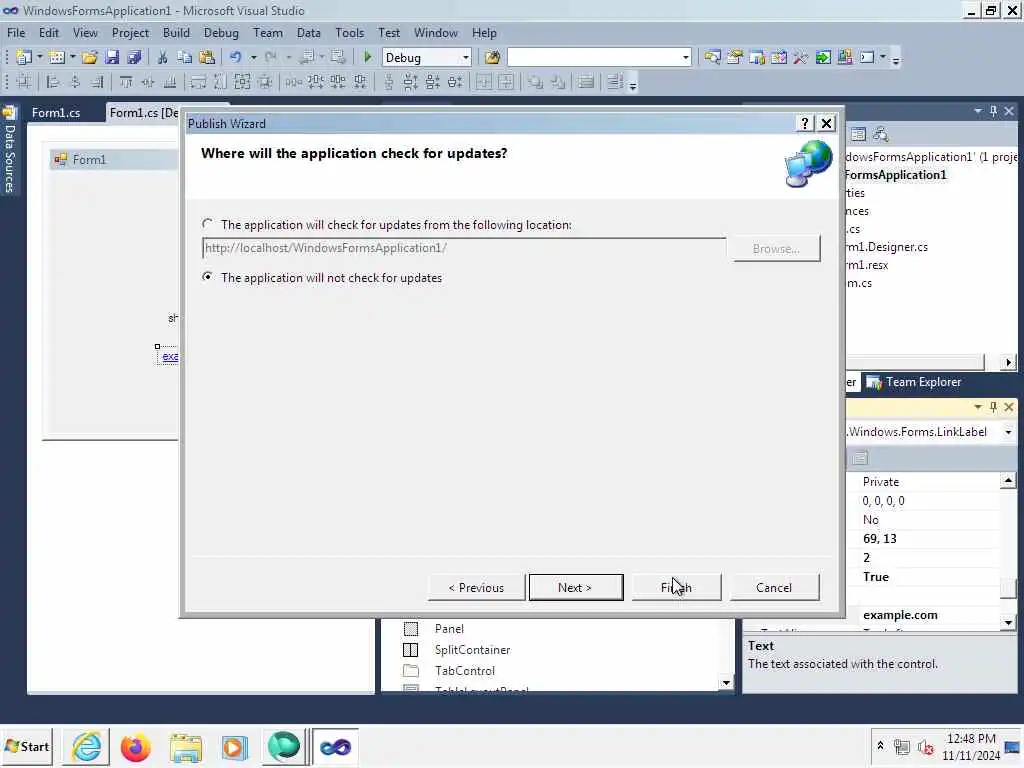Click the Finish button in wizard
This screenshot has width=1024, height=768.
pos(676,588)
